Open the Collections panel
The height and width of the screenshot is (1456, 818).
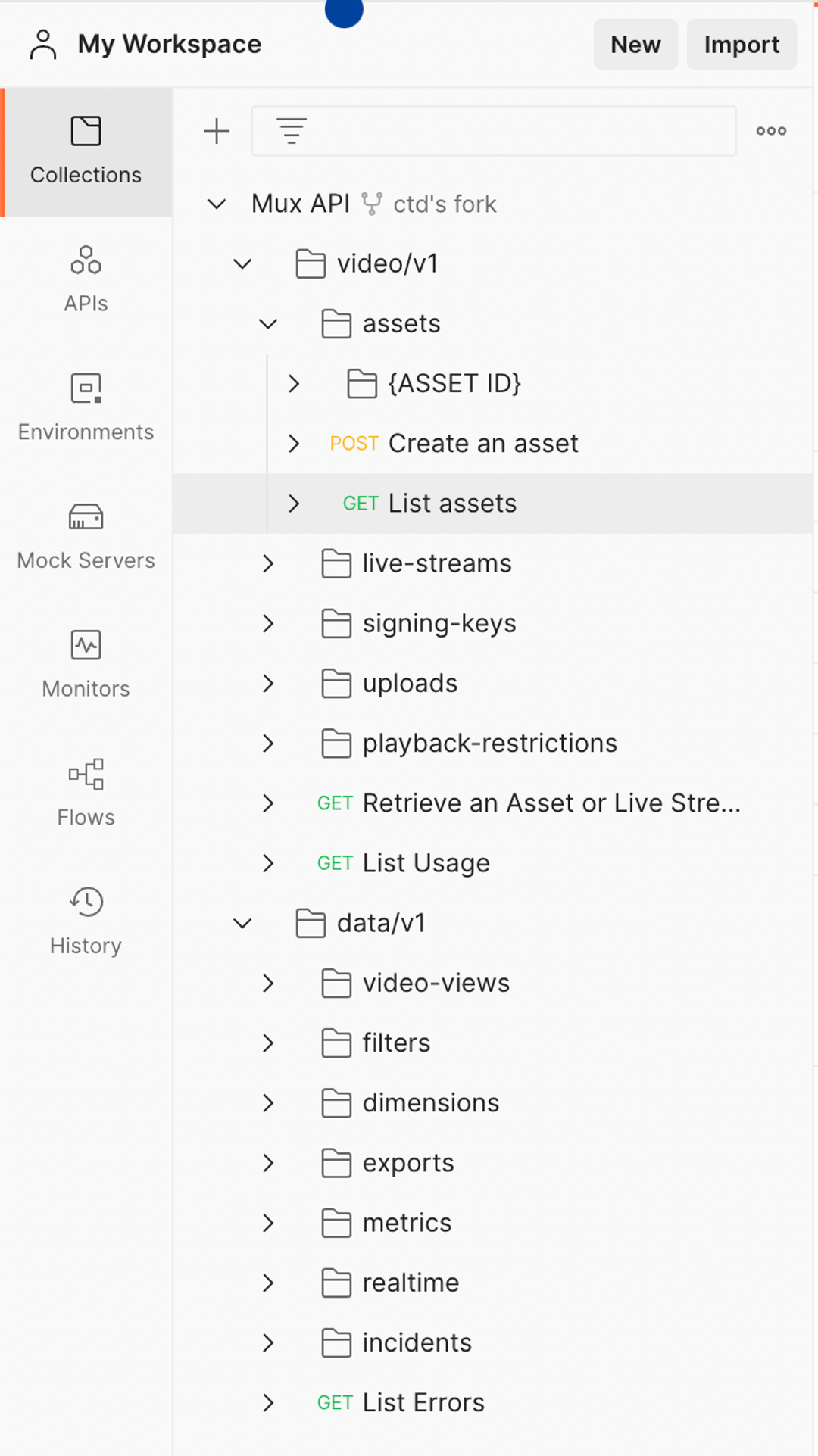tap(86, 148)
